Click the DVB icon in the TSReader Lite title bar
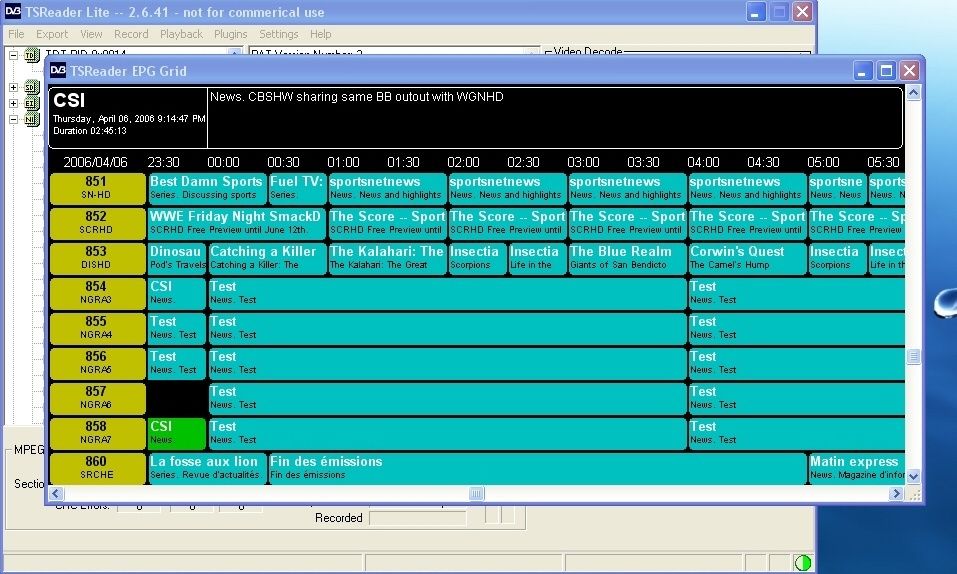Screen dimensions: 957x574 [13, 12]
